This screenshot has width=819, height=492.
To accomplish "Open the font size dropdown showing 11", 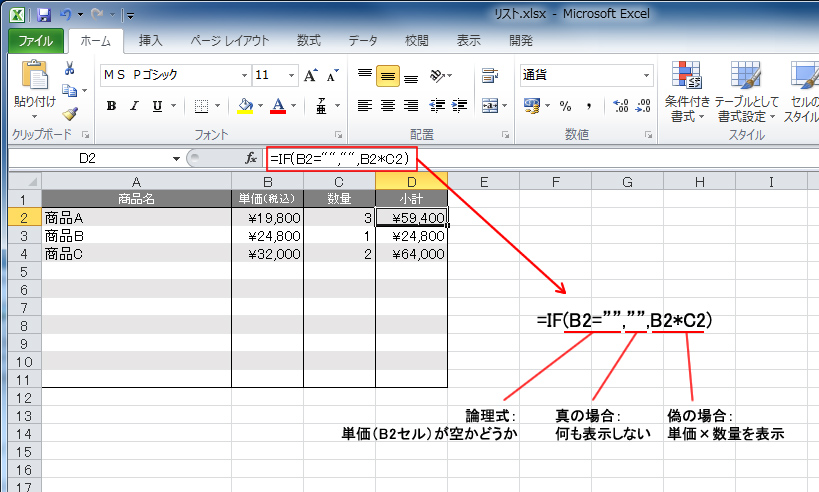I will (291, 76).
